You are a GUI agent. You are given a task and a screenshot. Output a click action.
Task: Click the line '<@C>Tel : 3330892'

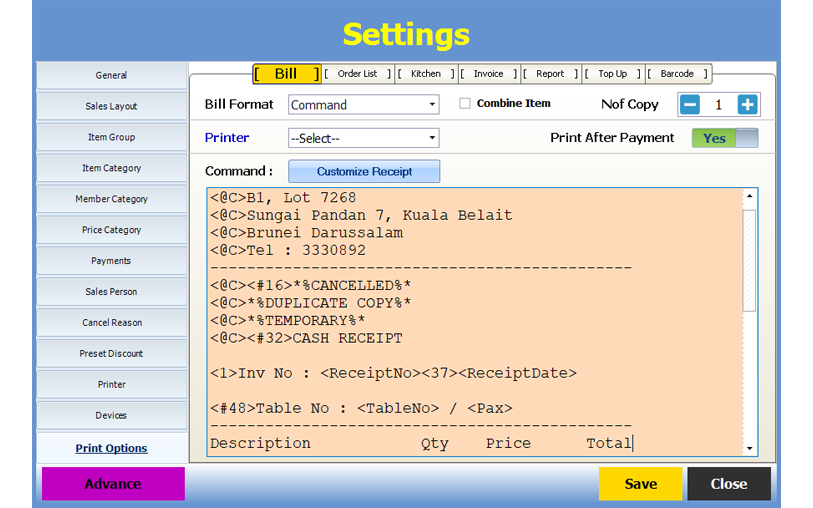pyautogui.click(x=288, y=250)
